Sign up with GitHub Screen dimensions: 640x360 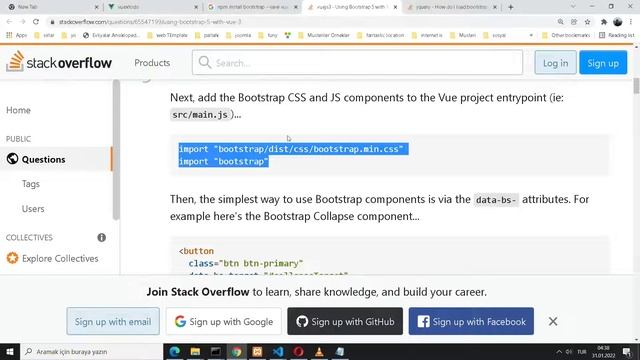(x=345, y=321)
